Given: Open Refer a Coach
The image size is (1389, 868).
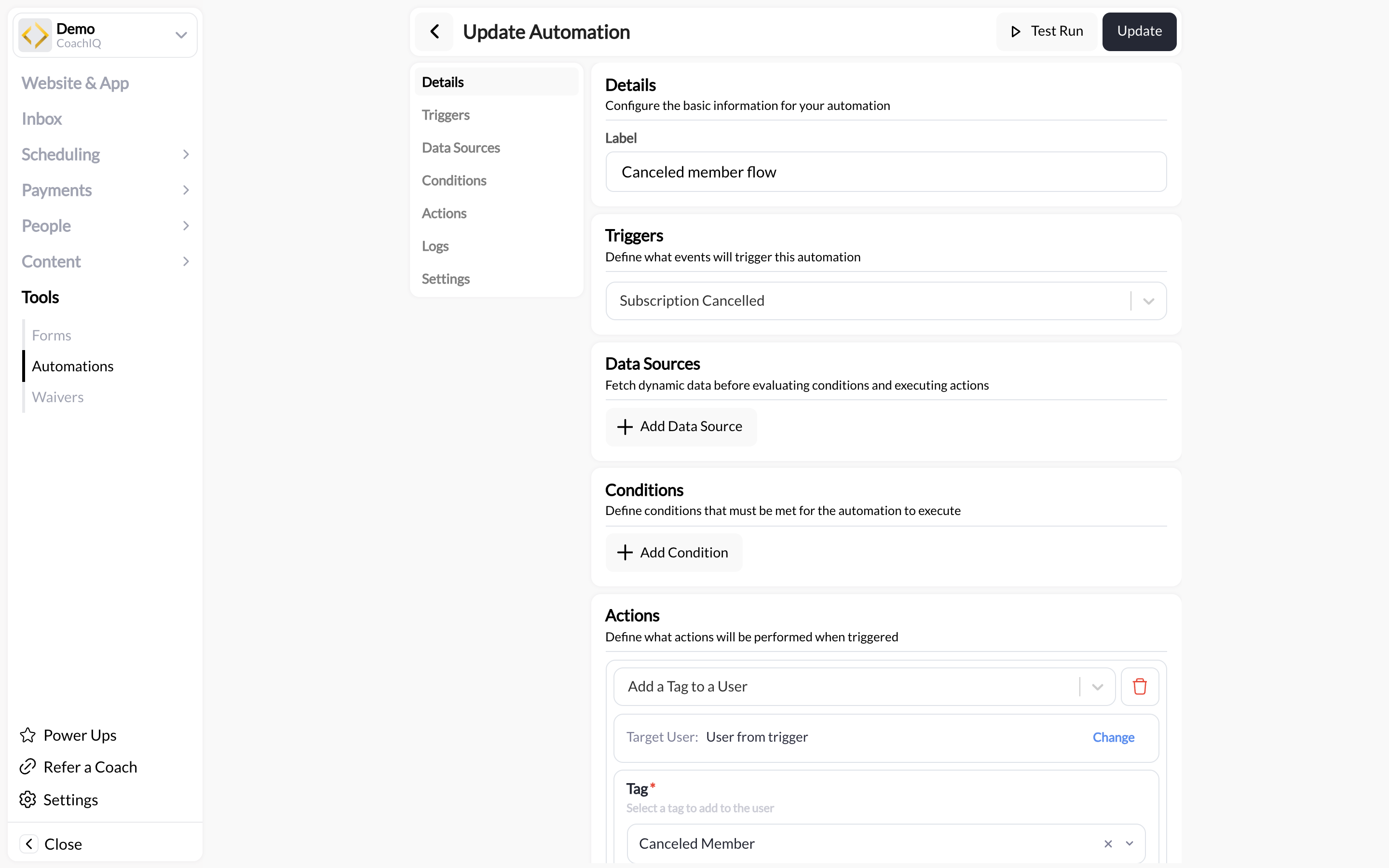Looking at the screenshot, I should (90, 767).
